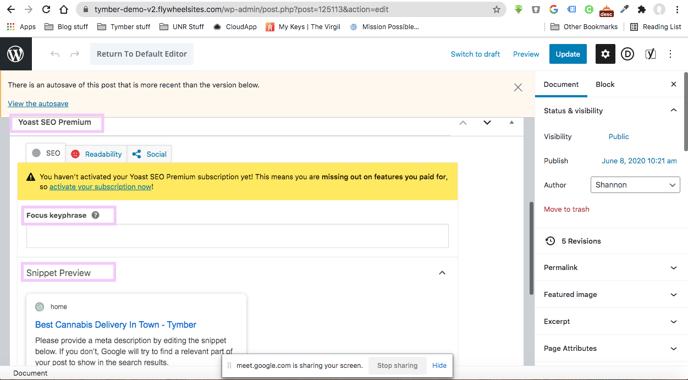Click the Focus keyphrase help question mark
688x380 pixels.
(x=95, y=215)
